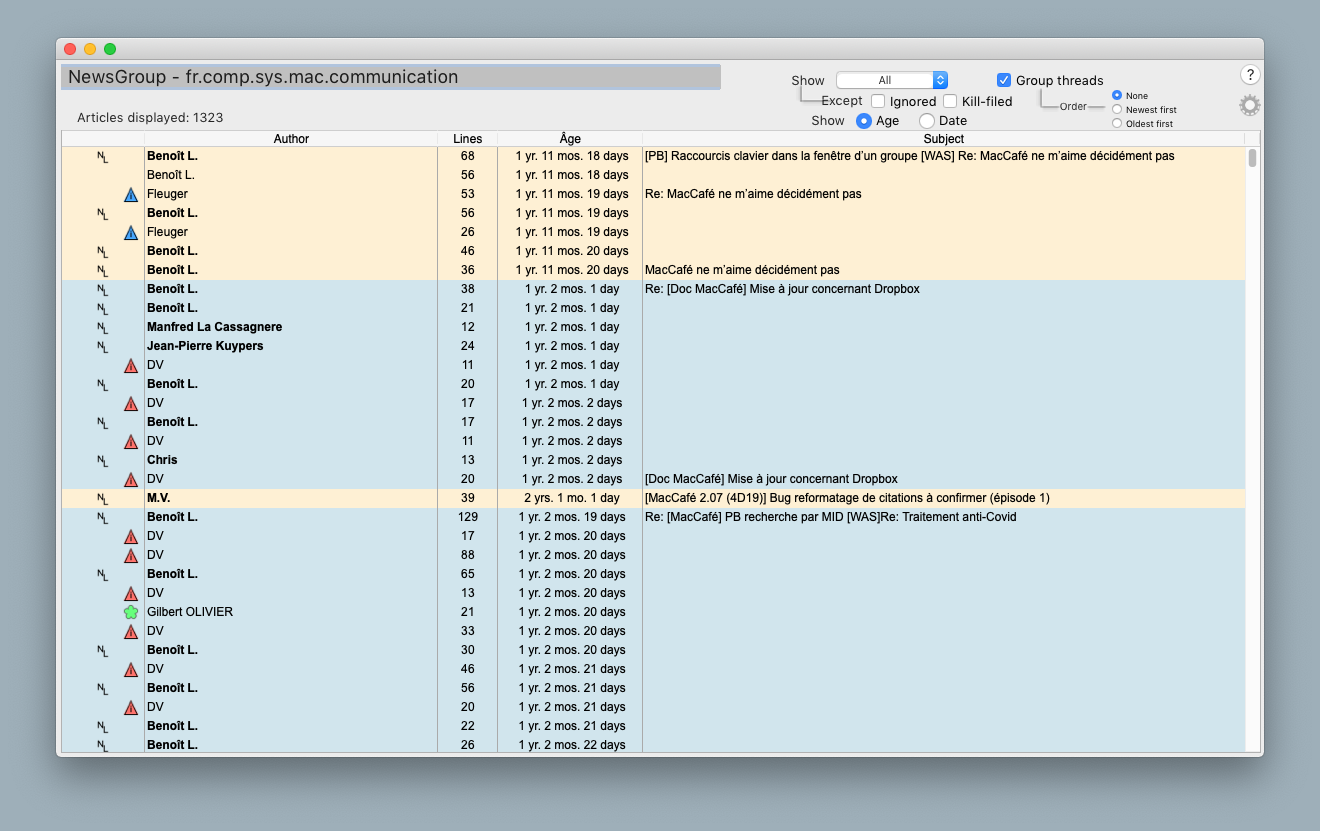Select the Date radio button
The height and width of the screenshot is (831, 1320).
point(927,121)
